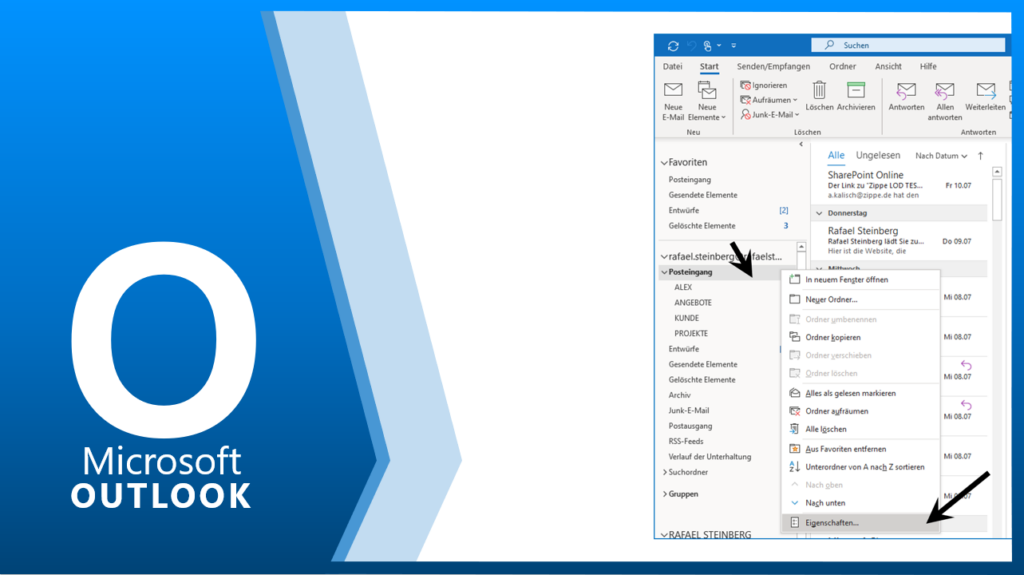The height and width of the screenshot is (575, 1024).
Task: Collapse the Donnerstag date group
Action: point(819,213)
